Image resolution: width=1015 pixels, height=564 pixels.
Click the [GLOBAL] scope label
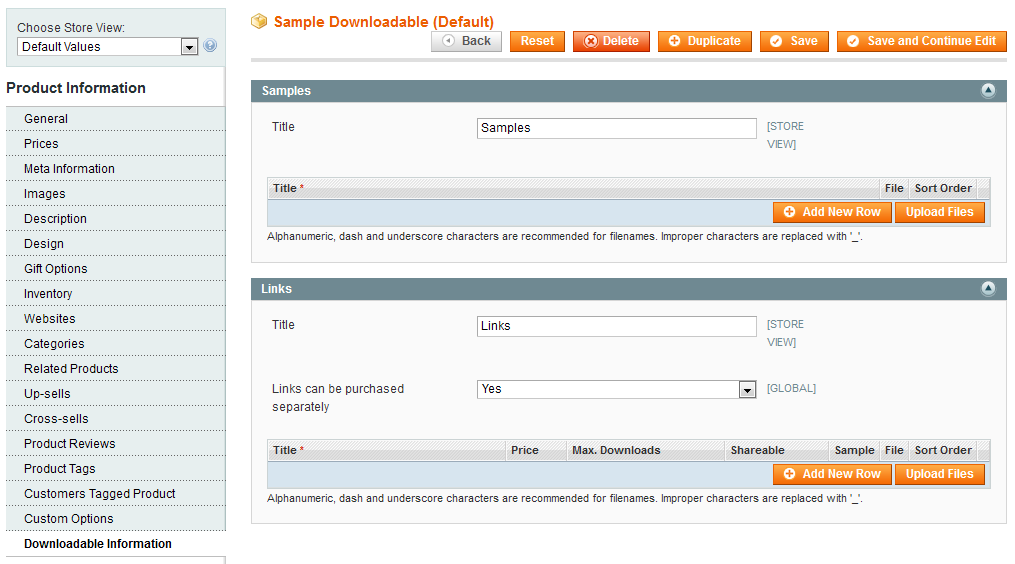click(x=791, y=389)
